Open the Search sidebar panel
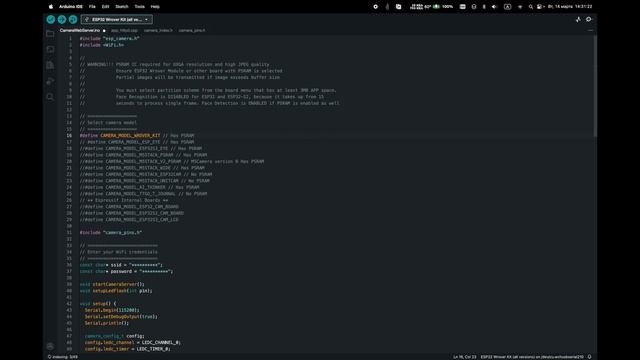This screenshot has width=640, height=360. 50,97
